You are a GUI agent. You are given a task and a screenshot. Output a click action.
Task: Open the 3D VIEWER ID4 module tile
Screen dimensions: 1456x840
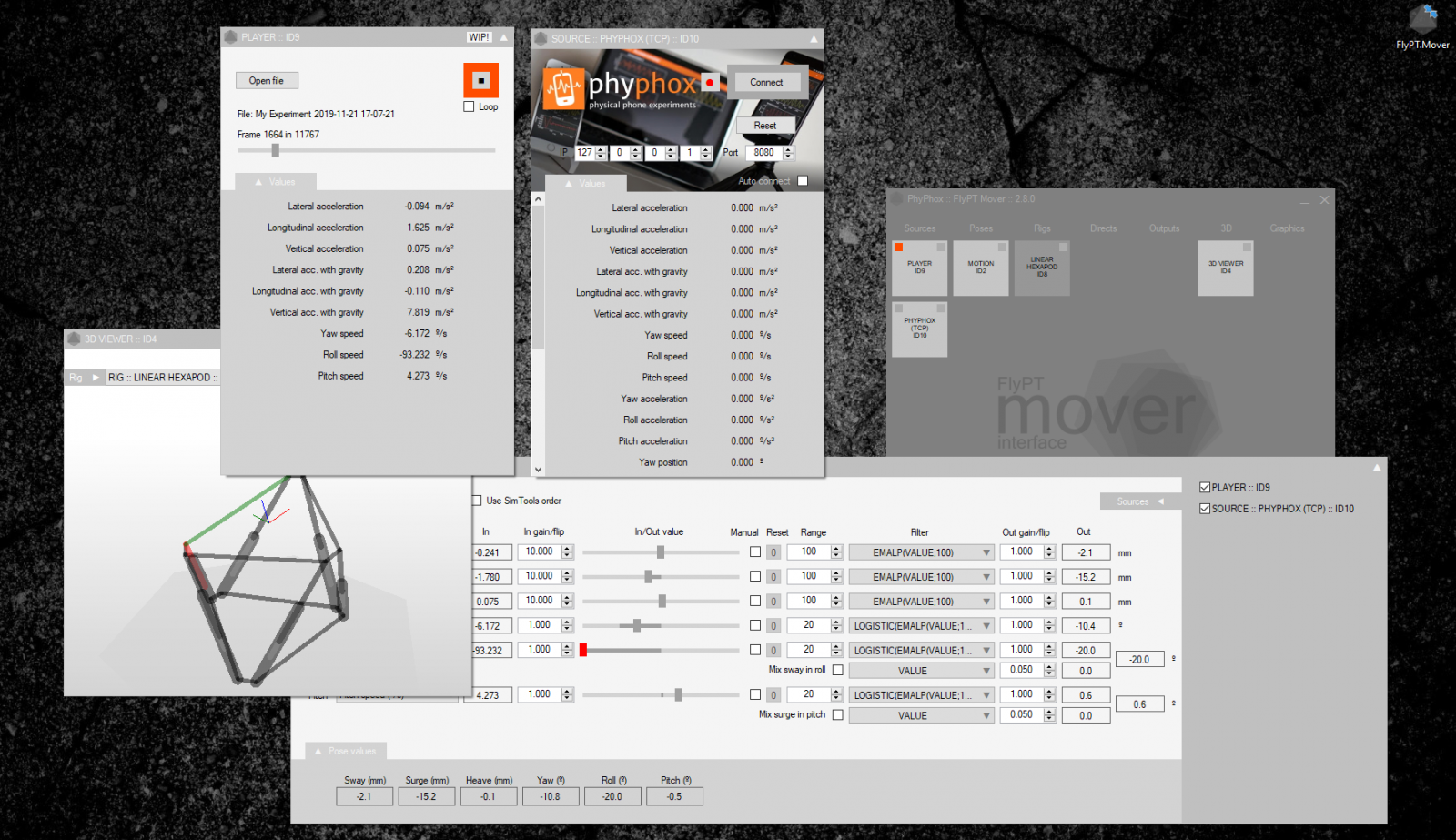point(1225,268)
